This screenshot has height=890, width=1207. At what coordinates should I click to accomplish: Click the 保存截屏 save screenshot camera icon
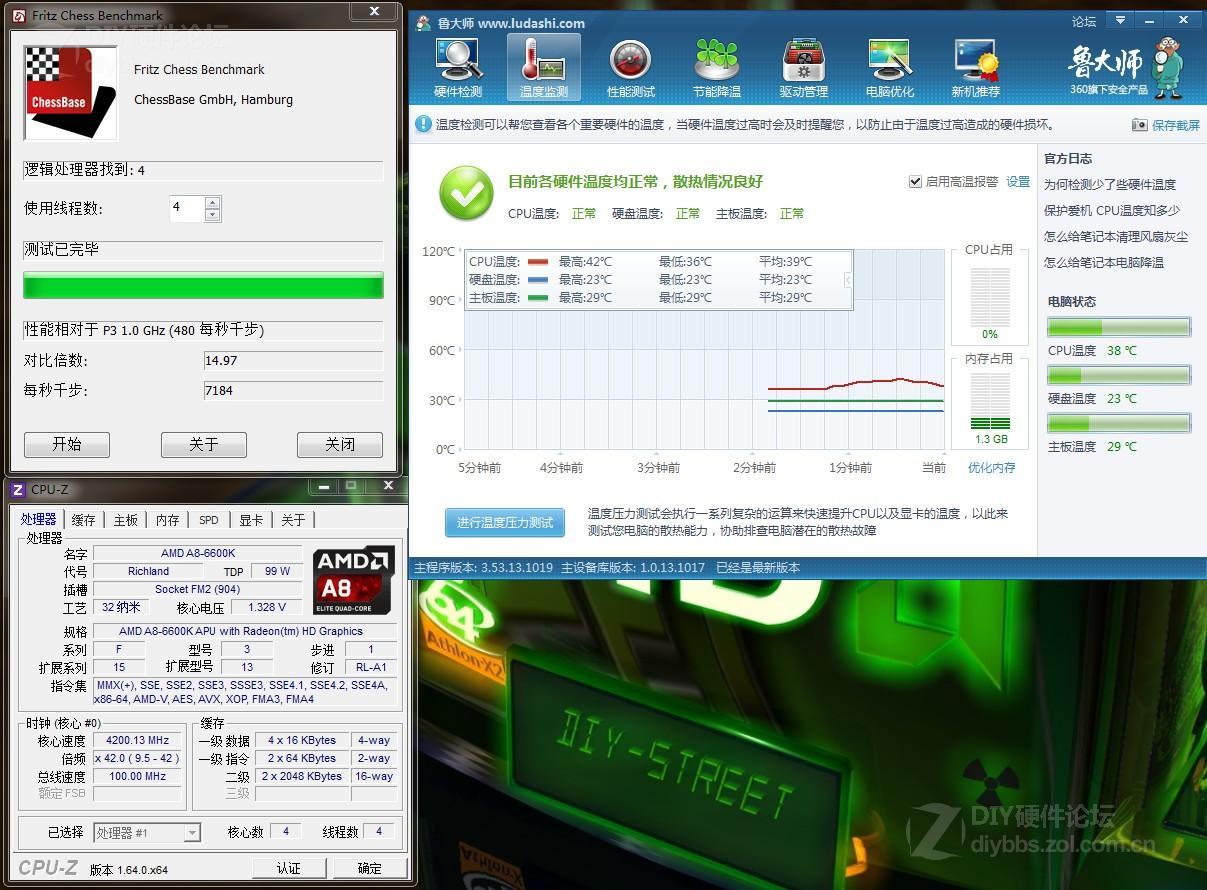(1139, 125)
